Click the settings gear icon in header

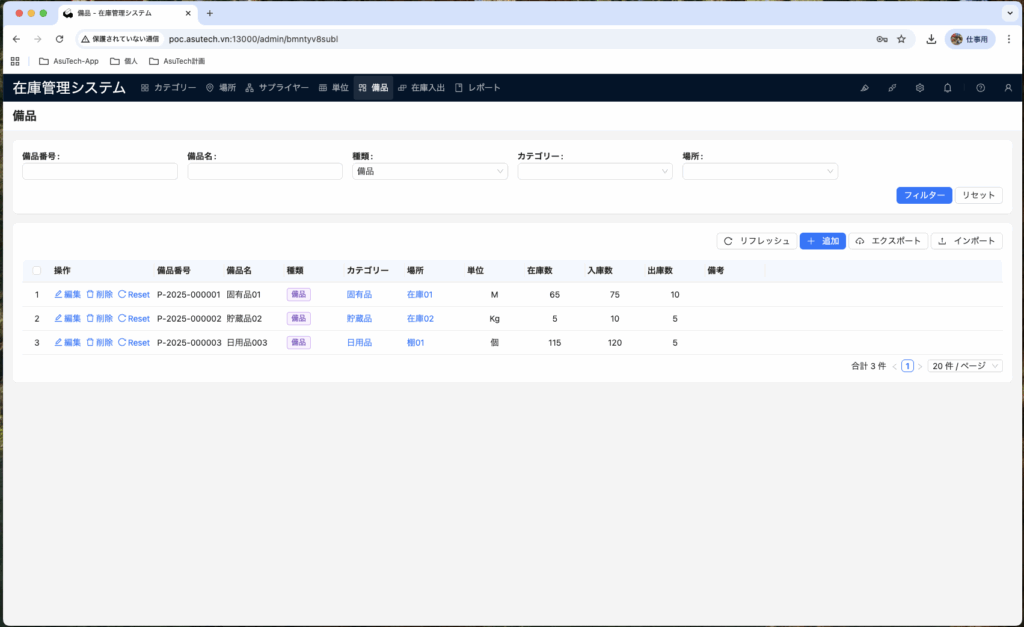[x=919, y=88]
